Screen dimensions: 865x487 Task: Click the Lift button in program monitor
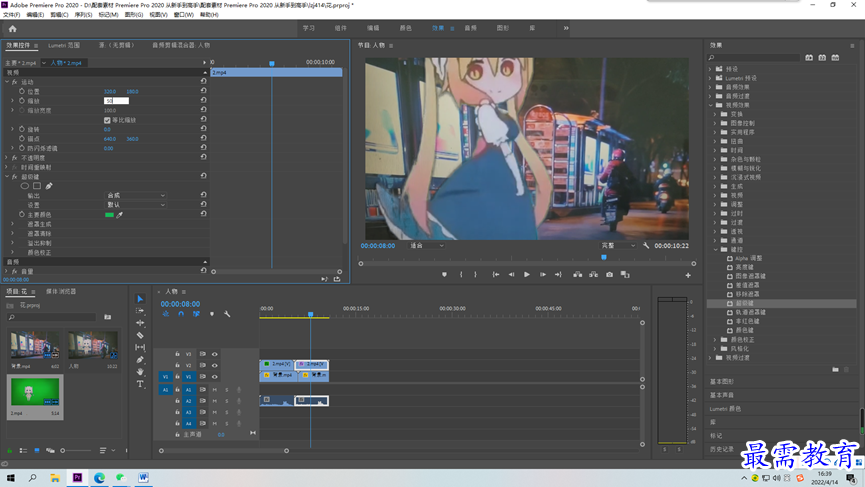[578, 275]
